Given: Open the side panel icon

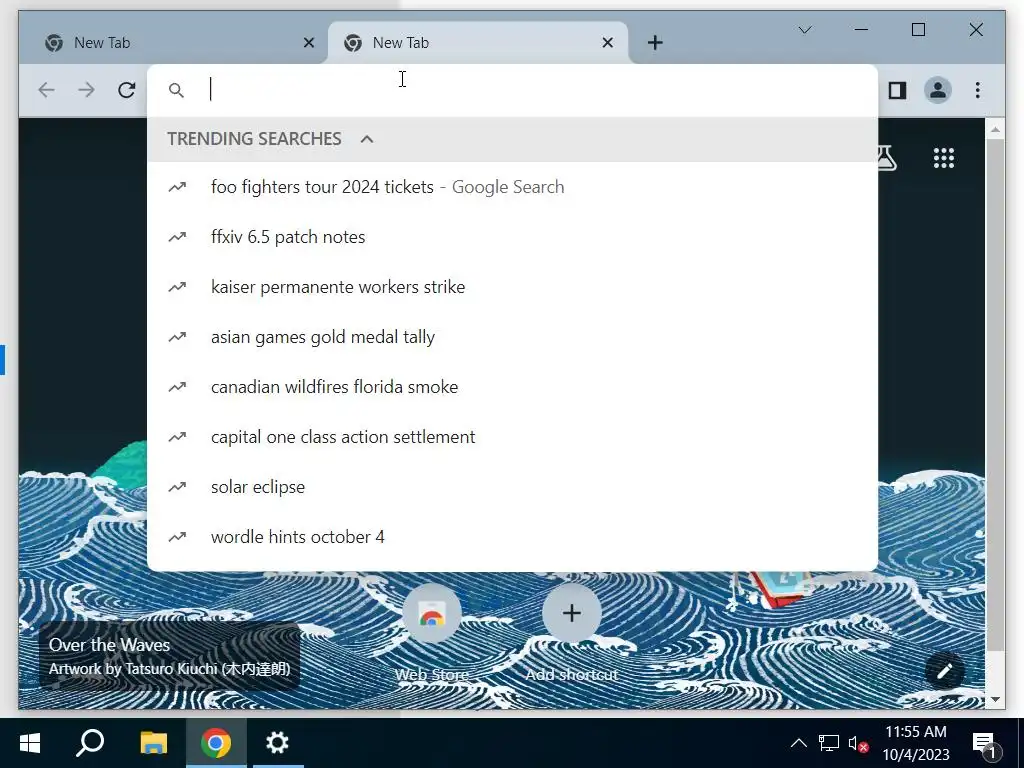Looking at the screenshot, I should tap(897, 90).
